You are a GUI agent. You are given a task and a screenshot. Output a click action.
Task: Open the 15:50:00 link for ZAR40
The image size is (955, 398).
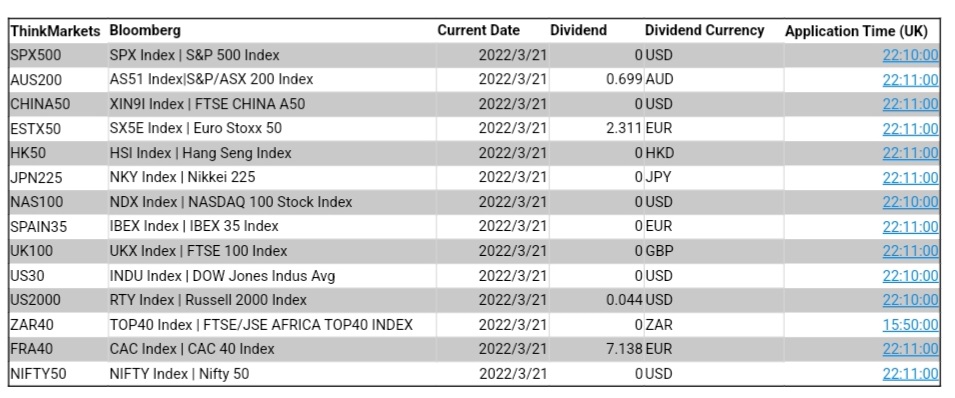[x=911, y=325]
